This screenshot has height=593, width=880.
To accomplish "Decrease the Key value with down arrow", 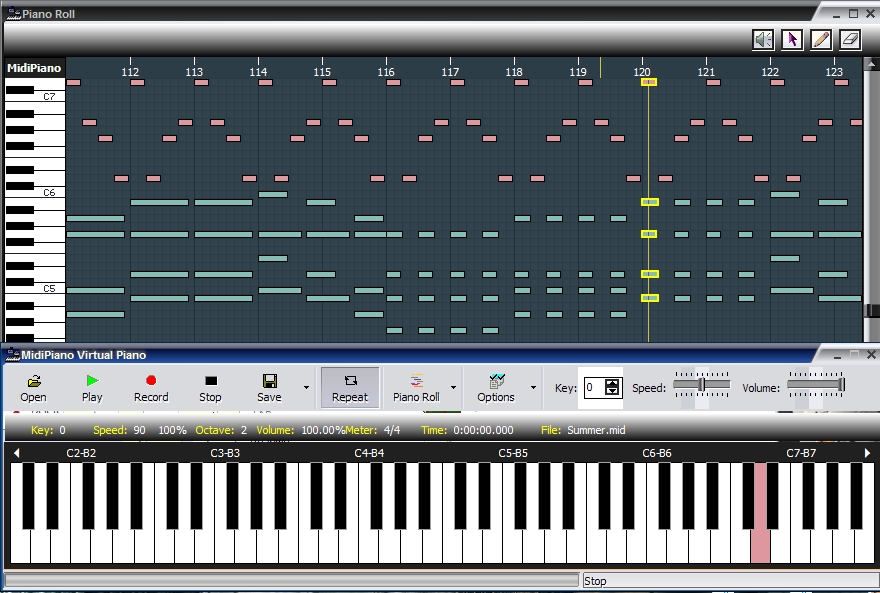I will pyautogui.click(x=612, y=392).
